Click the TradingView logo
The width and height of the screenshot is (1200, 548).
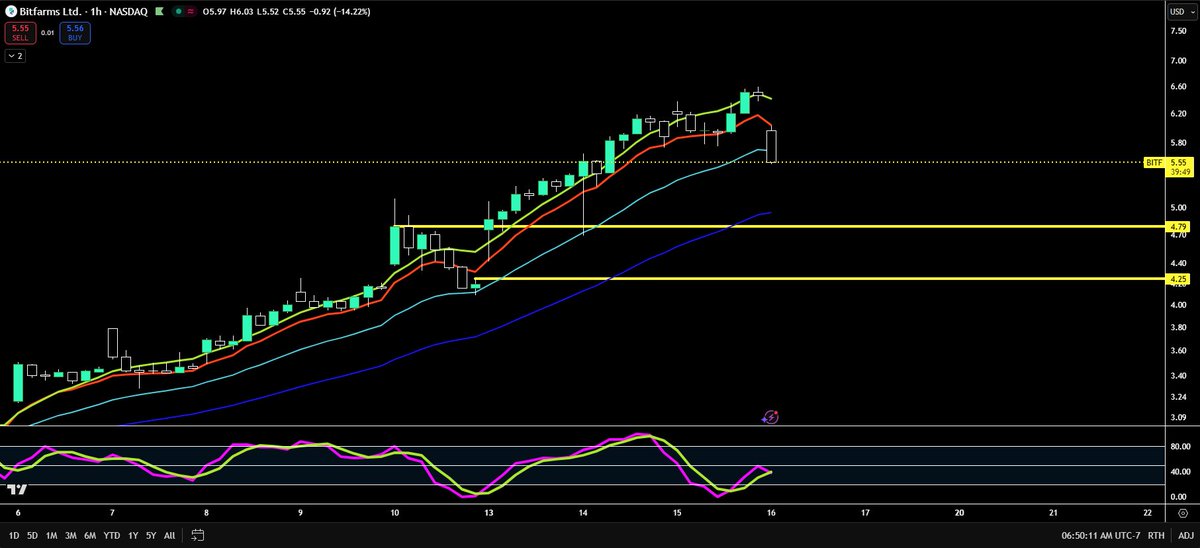point(15,489)
